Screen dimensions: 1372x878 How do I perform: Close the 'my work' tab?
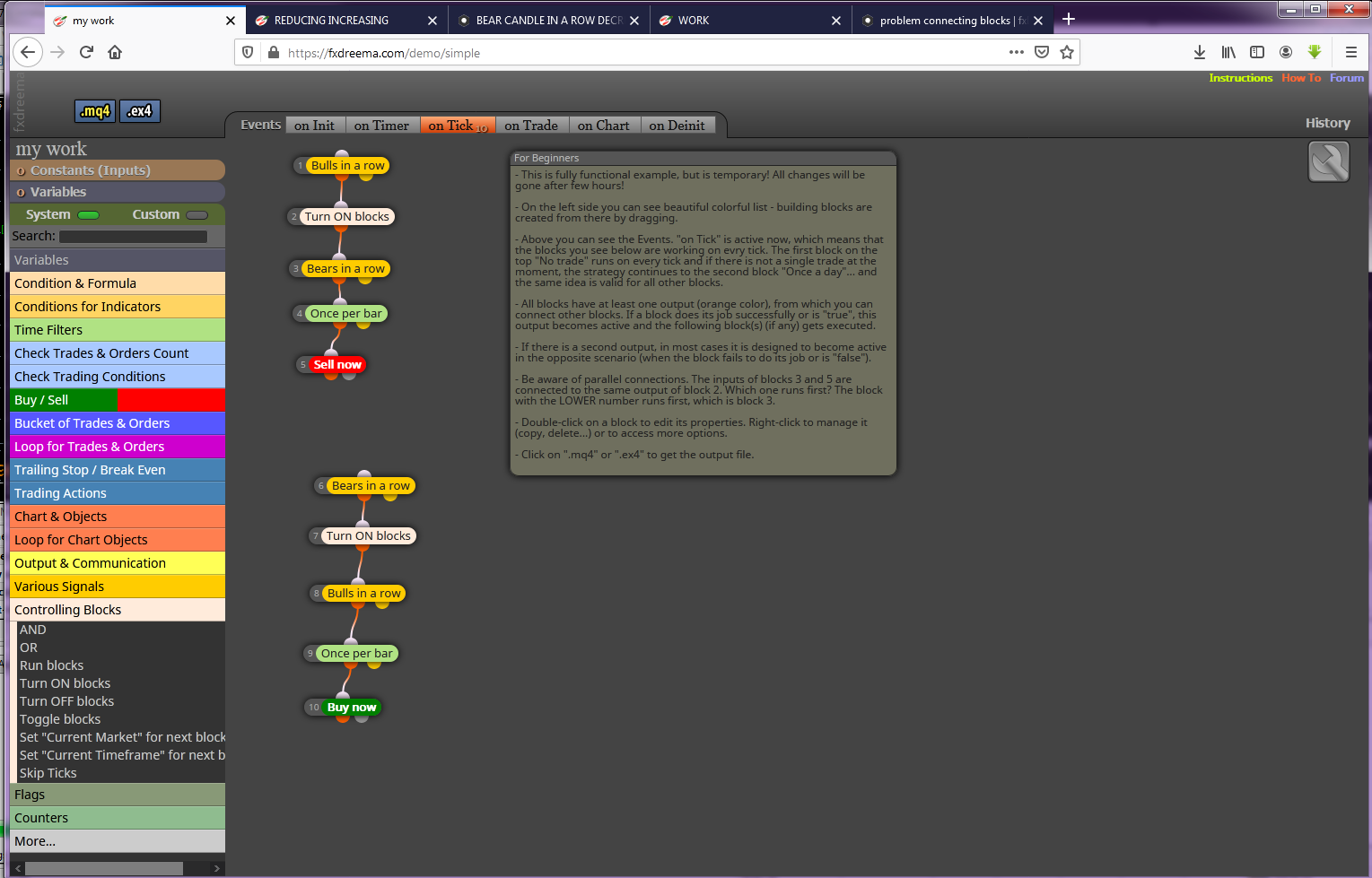click(231, 21)
